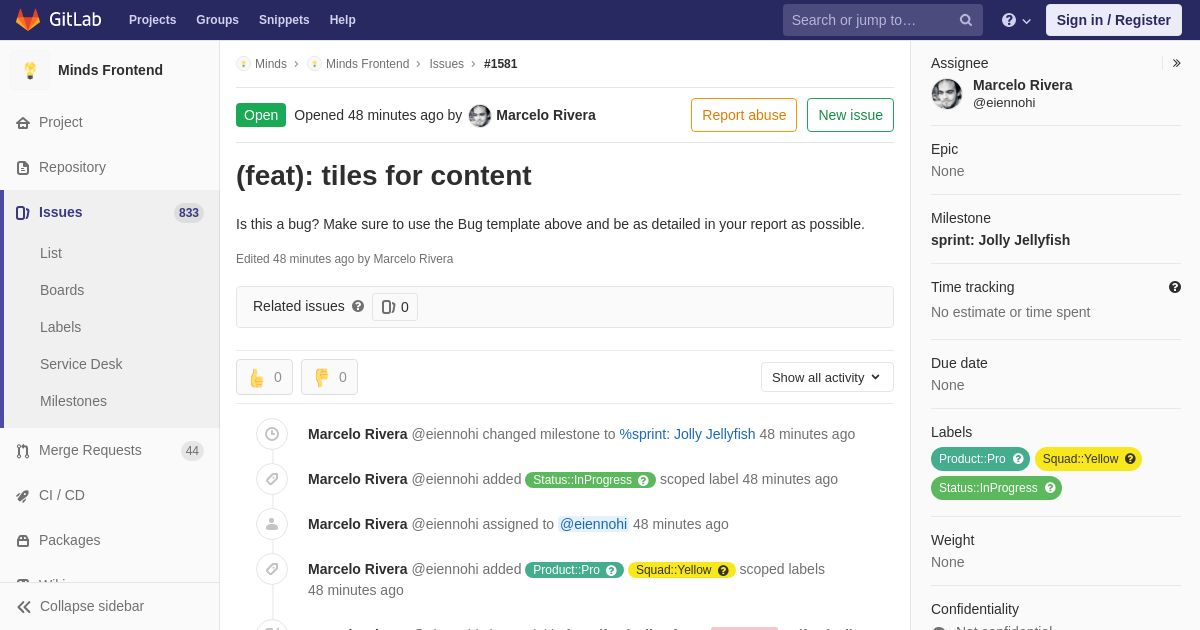Give a thumbs up reaction
Screen dimensions: 1200x630
click(265, 377)
